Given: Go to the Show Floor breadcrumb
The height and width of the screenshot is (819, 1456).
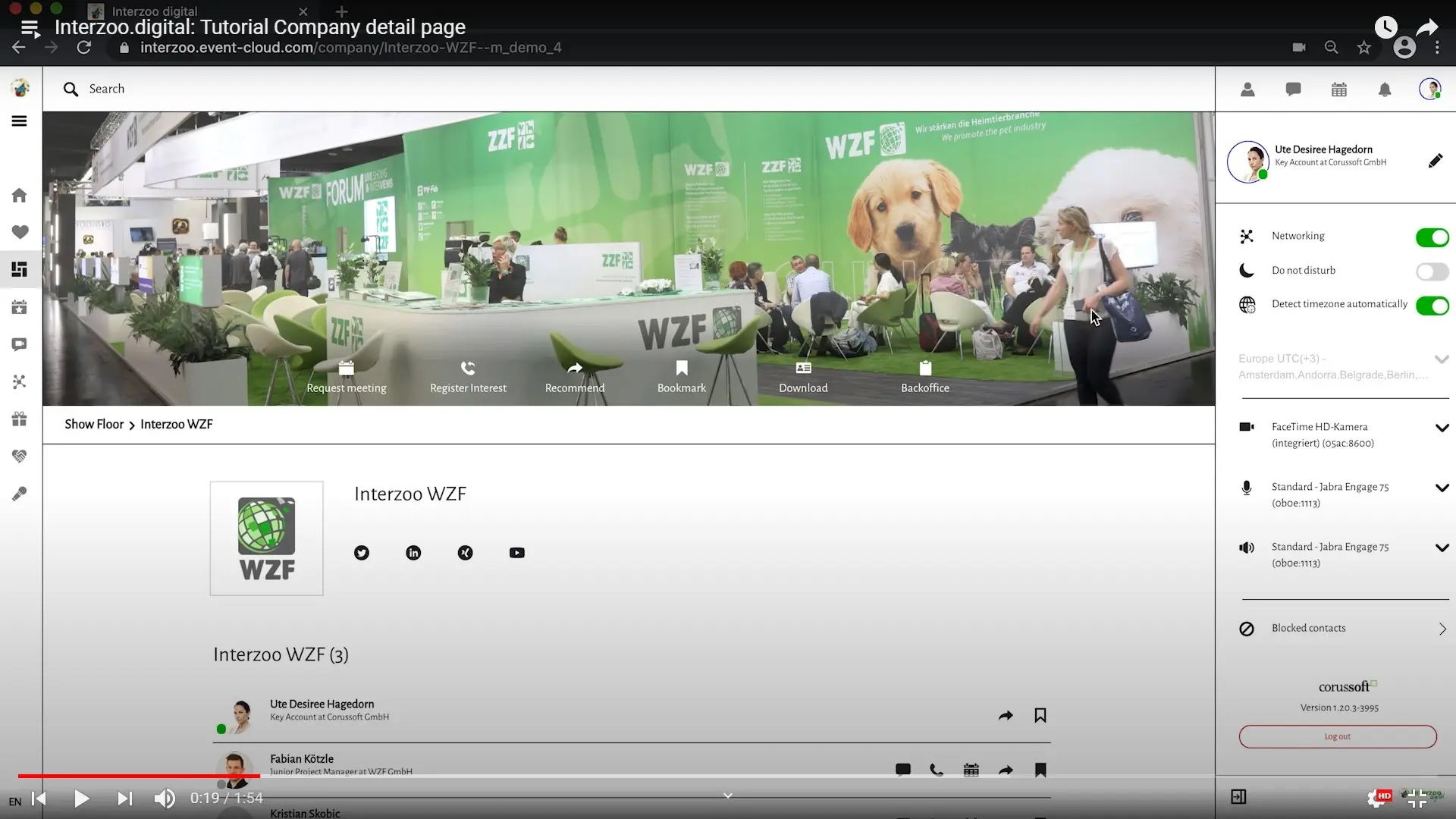Looking at the screenshot, I should 94,425.
